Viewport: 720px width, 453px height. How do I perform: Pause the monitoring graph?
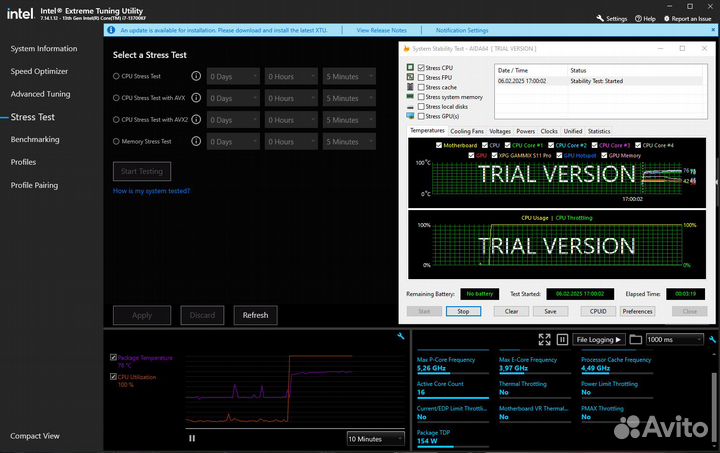[192, 438]
